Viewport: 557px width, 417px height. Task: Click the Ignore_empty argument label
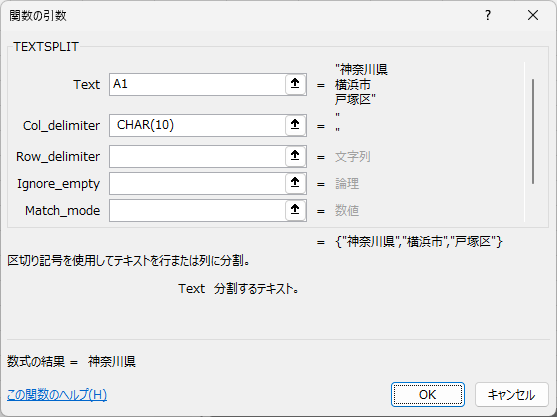tap(59, 184)
